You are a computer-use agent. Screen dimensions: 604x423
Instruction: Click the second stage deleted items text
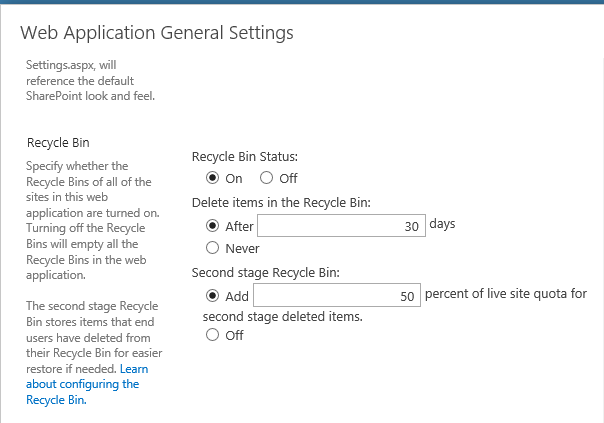(282, 316)
